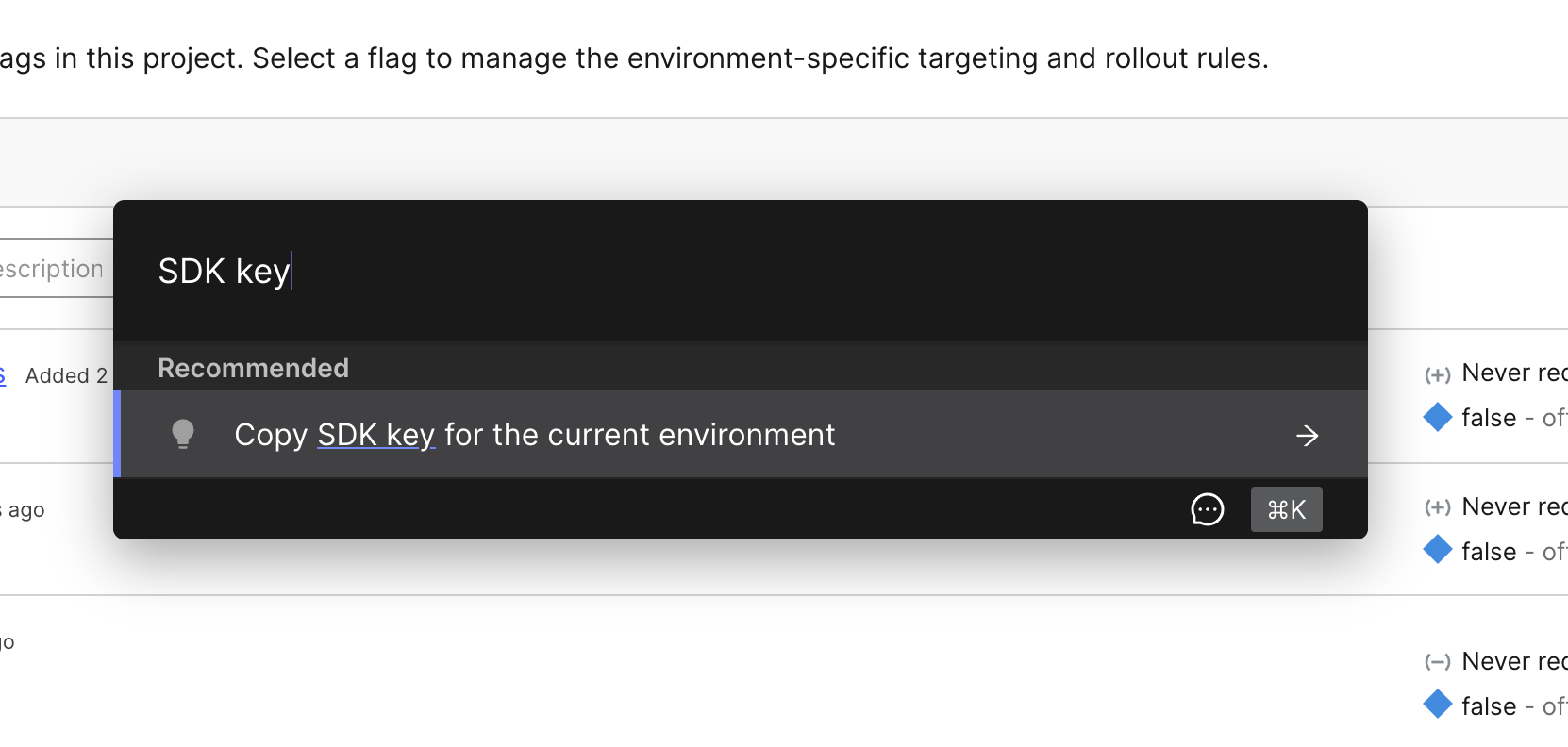Click the right arrow on the Copy SDK key result

pyautogui.click(x=1307, y=435)
